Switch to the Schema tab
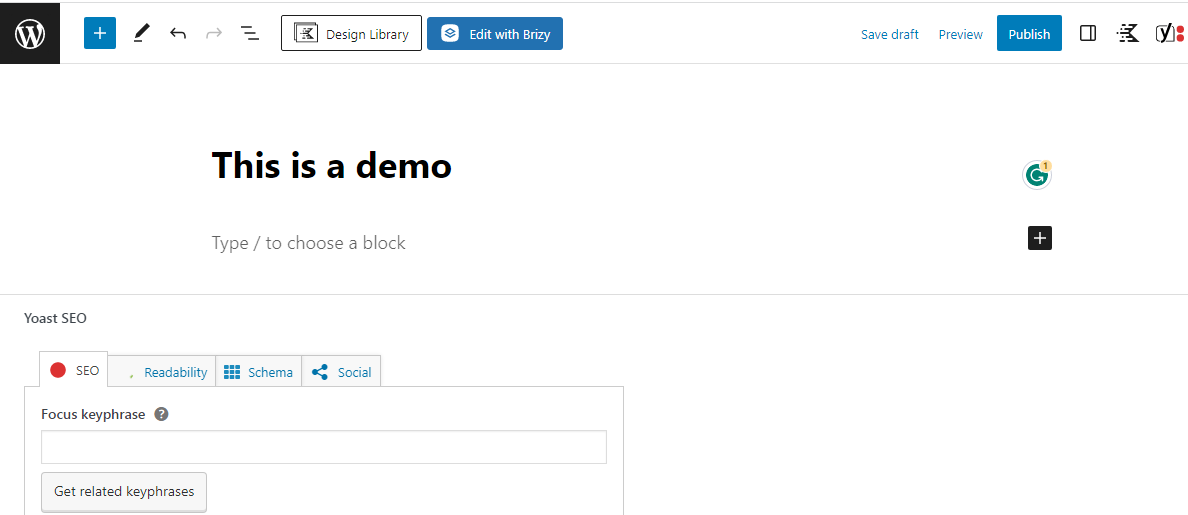The image size is (1188, 515). [259, 372]
